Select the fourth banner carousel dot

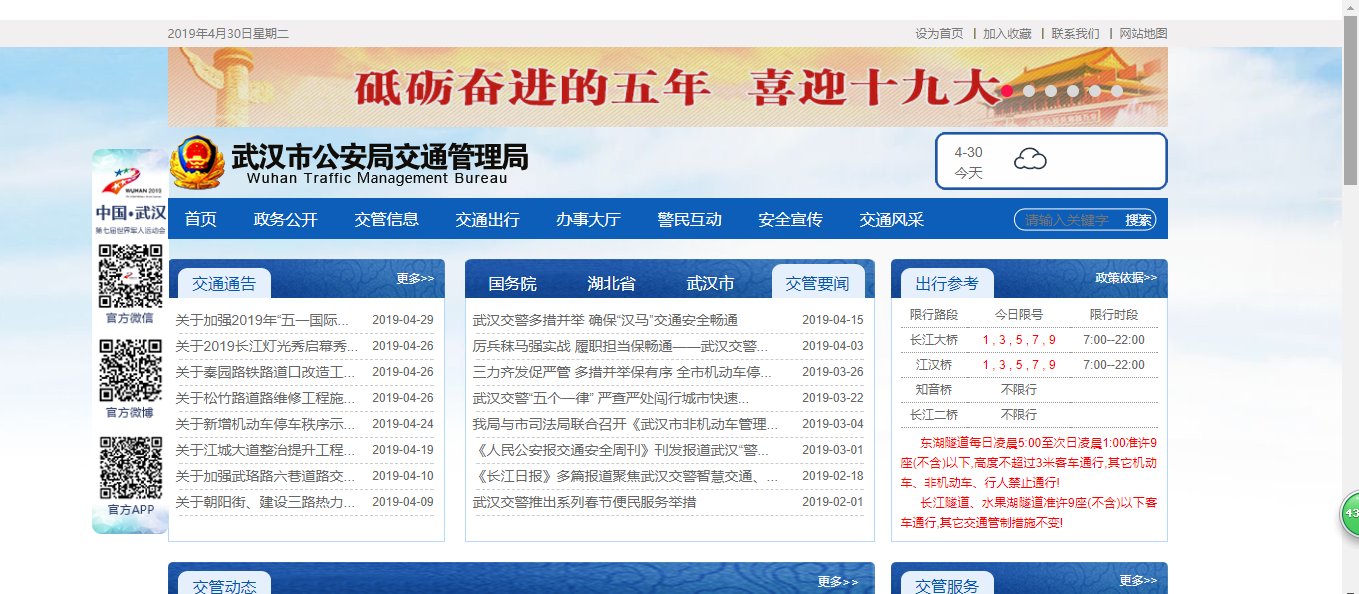[x=1075, y=90]
